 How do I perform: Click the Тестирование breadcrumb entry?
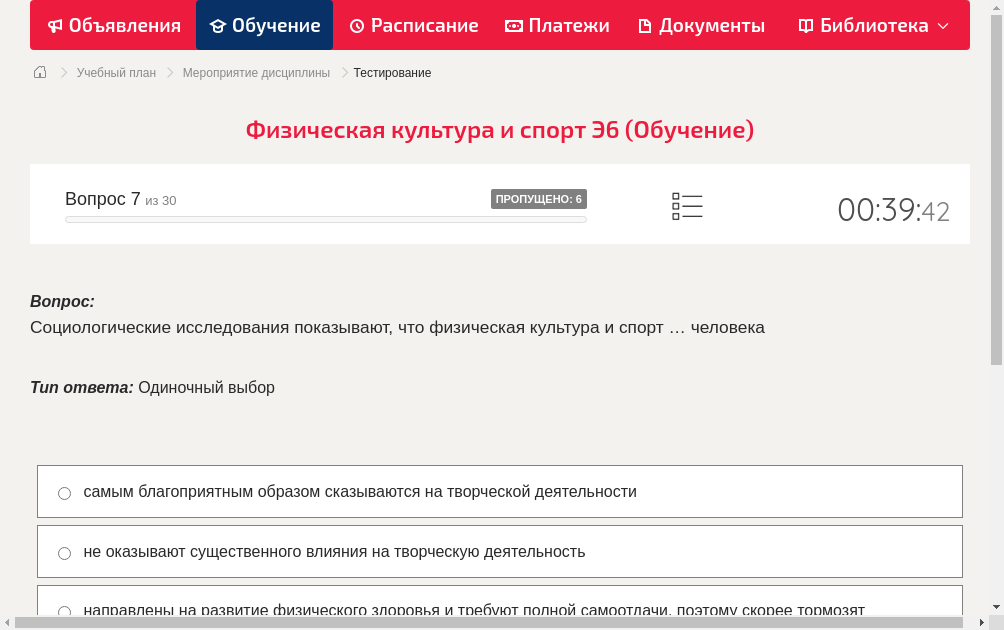point(391,72)
